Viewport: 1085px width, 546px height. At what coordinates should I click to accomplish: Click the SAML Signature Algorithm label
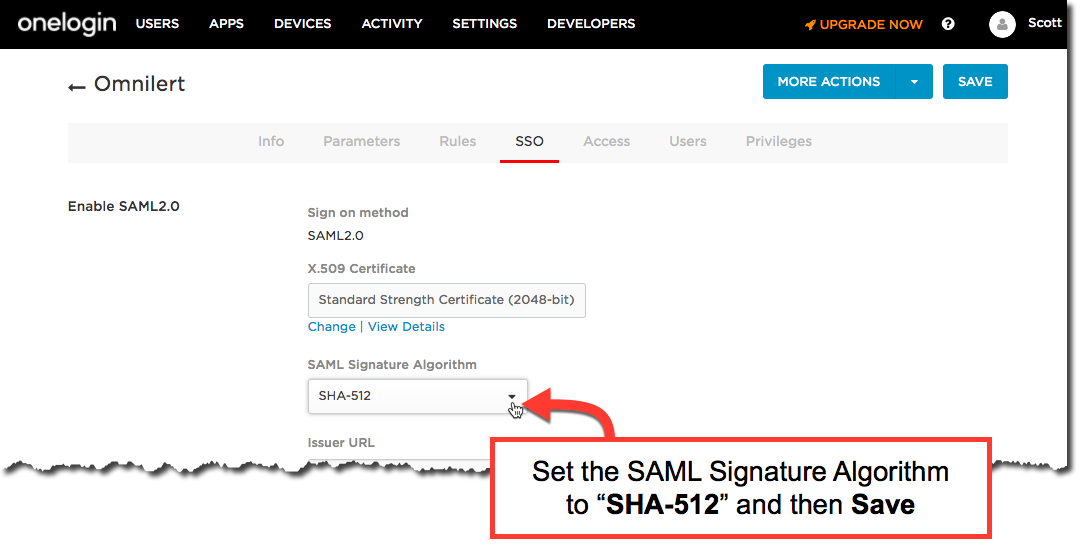pyautogui.click(x=392, y=365)
